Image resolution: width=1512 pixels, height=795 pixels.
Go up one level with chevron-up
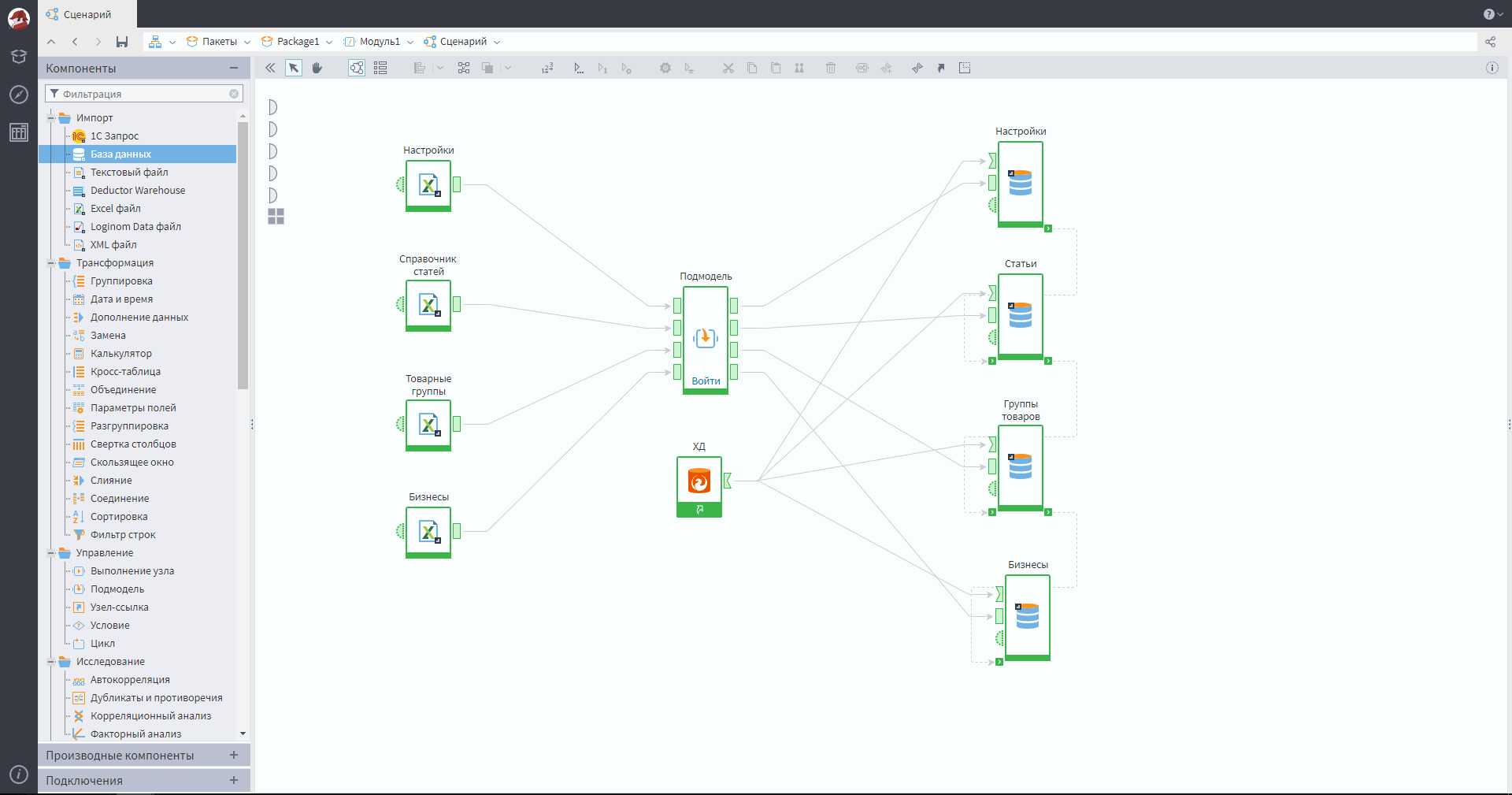51,42
